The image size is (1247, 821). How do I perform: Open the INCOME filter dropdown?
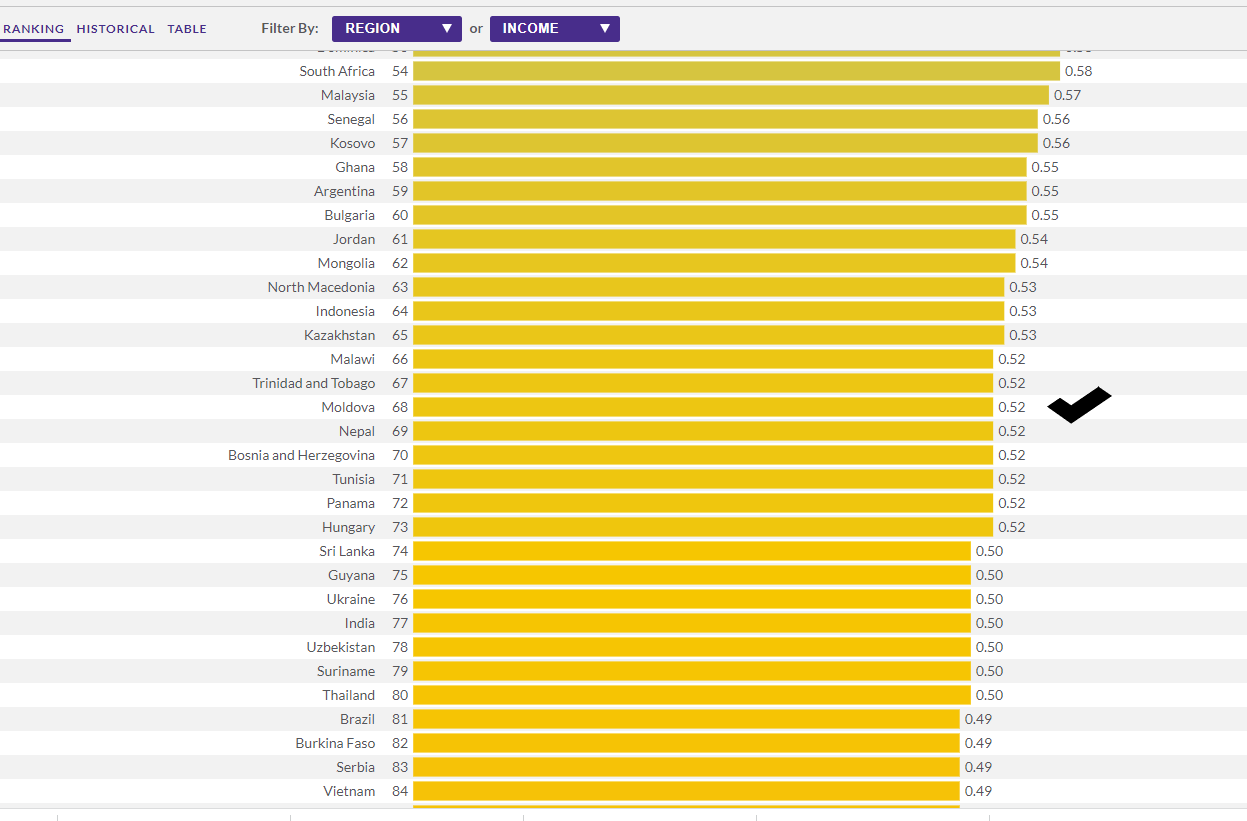click(554, 29)
